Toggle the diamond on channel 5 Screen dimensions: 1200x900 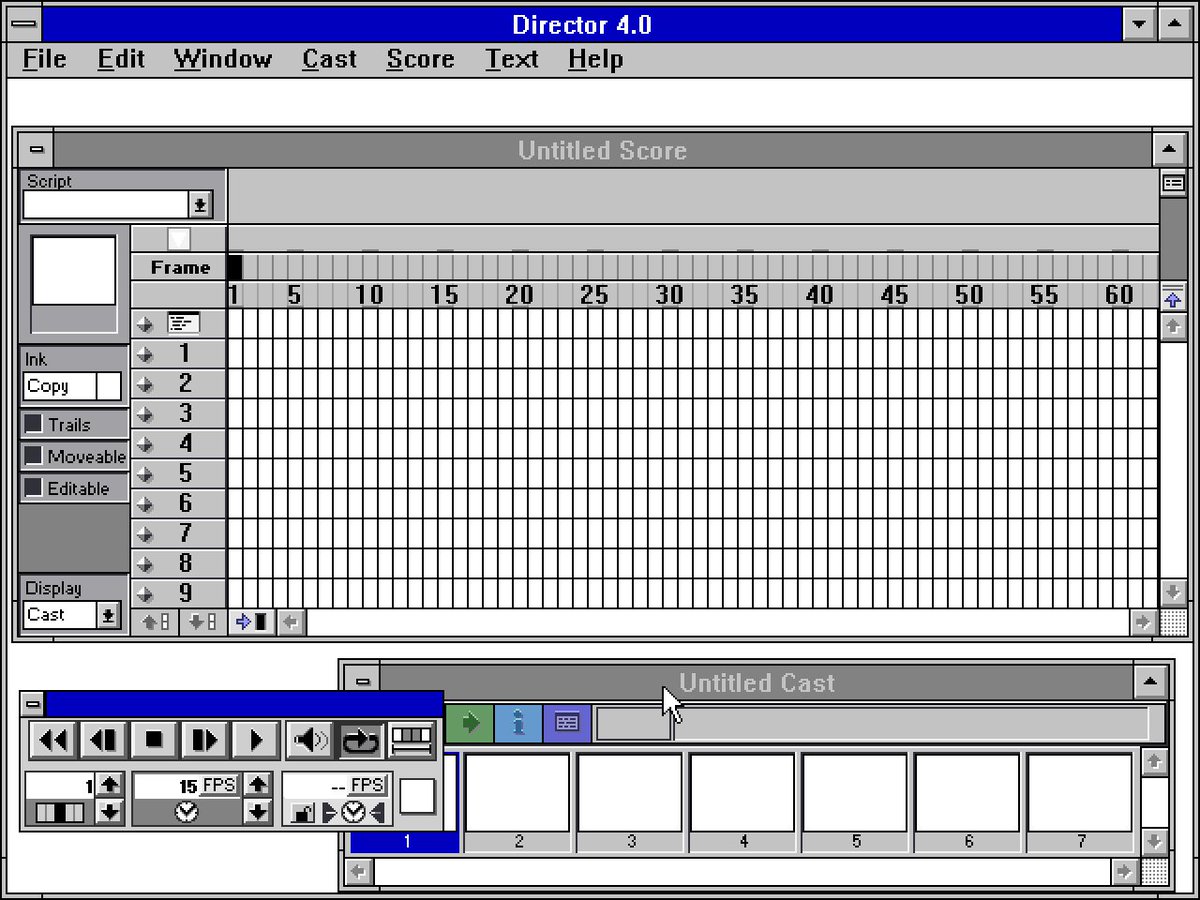point(145,474)
